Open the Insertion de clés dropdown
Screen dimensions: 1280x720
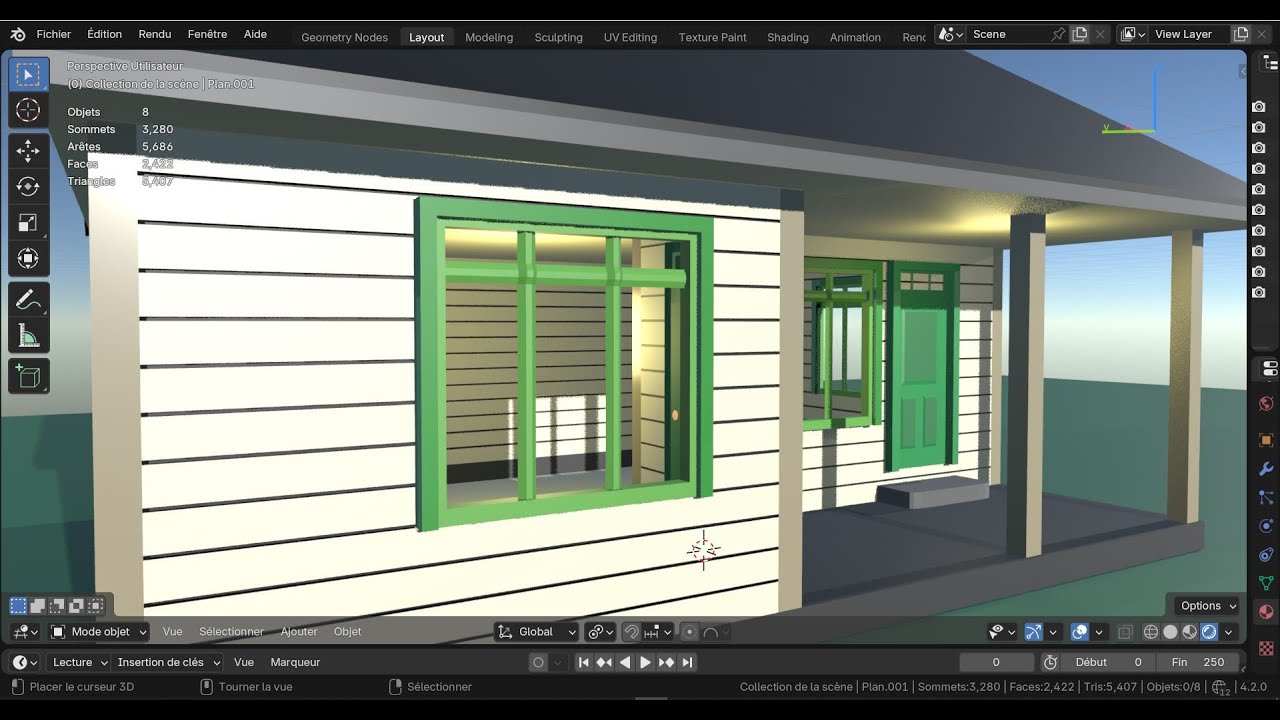(x=167, y=662)
